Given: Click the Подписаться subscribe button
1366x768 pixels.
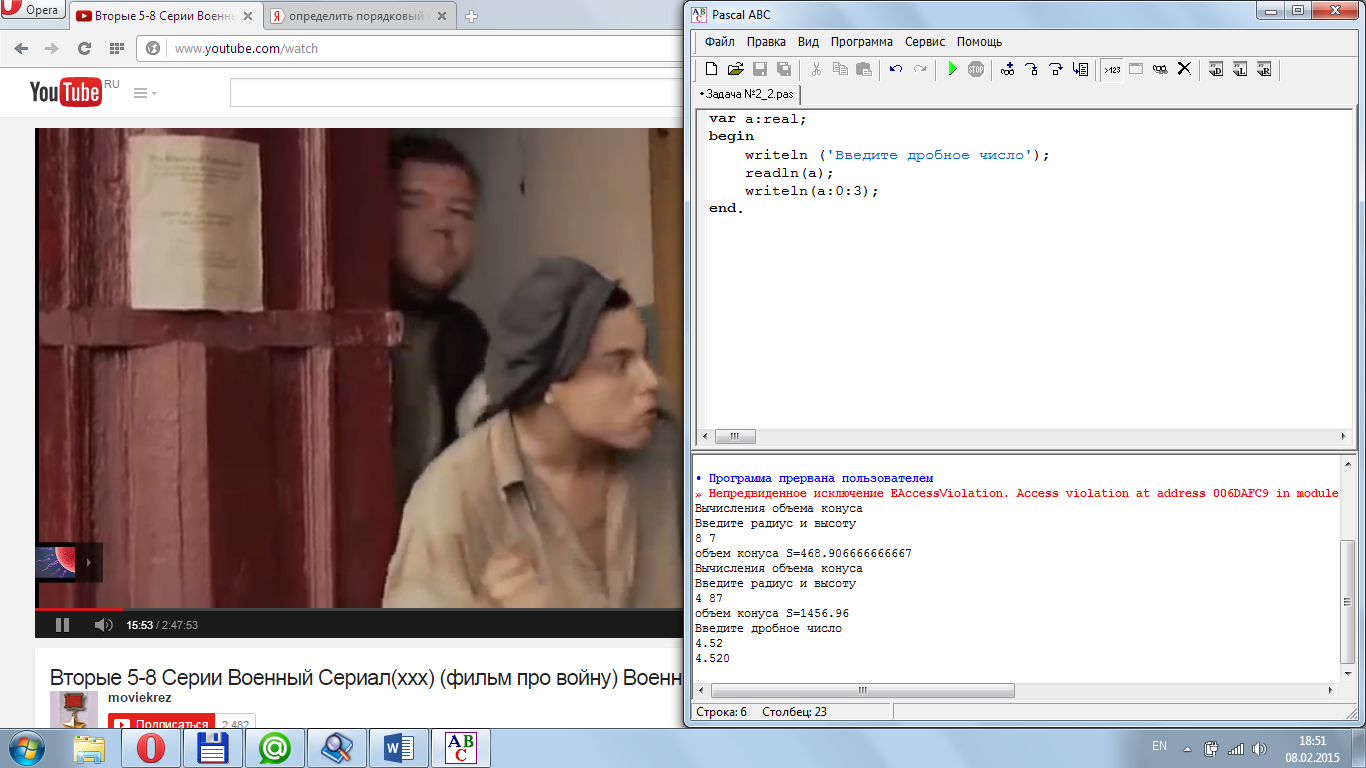Looking at the screenshot, I should [162, 724].
